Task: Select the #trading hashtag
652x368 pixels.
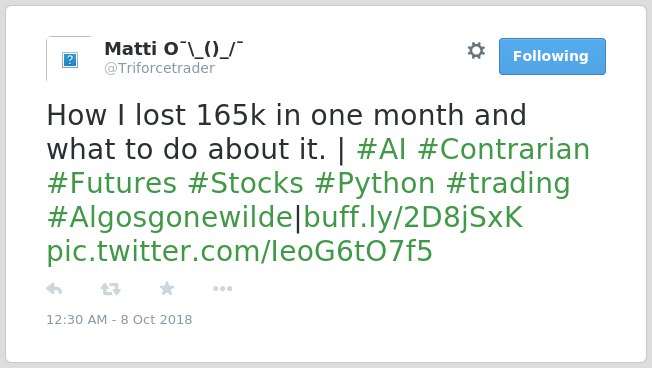Action: click(x=508, y=185)
